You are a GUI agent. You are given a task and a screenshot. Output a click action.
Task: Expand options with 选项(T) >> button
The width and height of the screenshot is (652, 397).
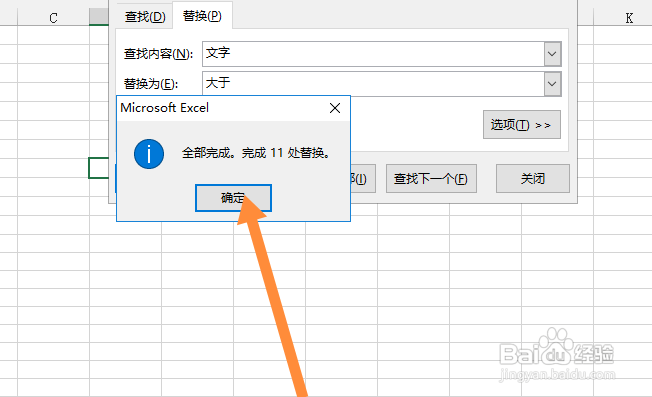[x=521, y=124]
